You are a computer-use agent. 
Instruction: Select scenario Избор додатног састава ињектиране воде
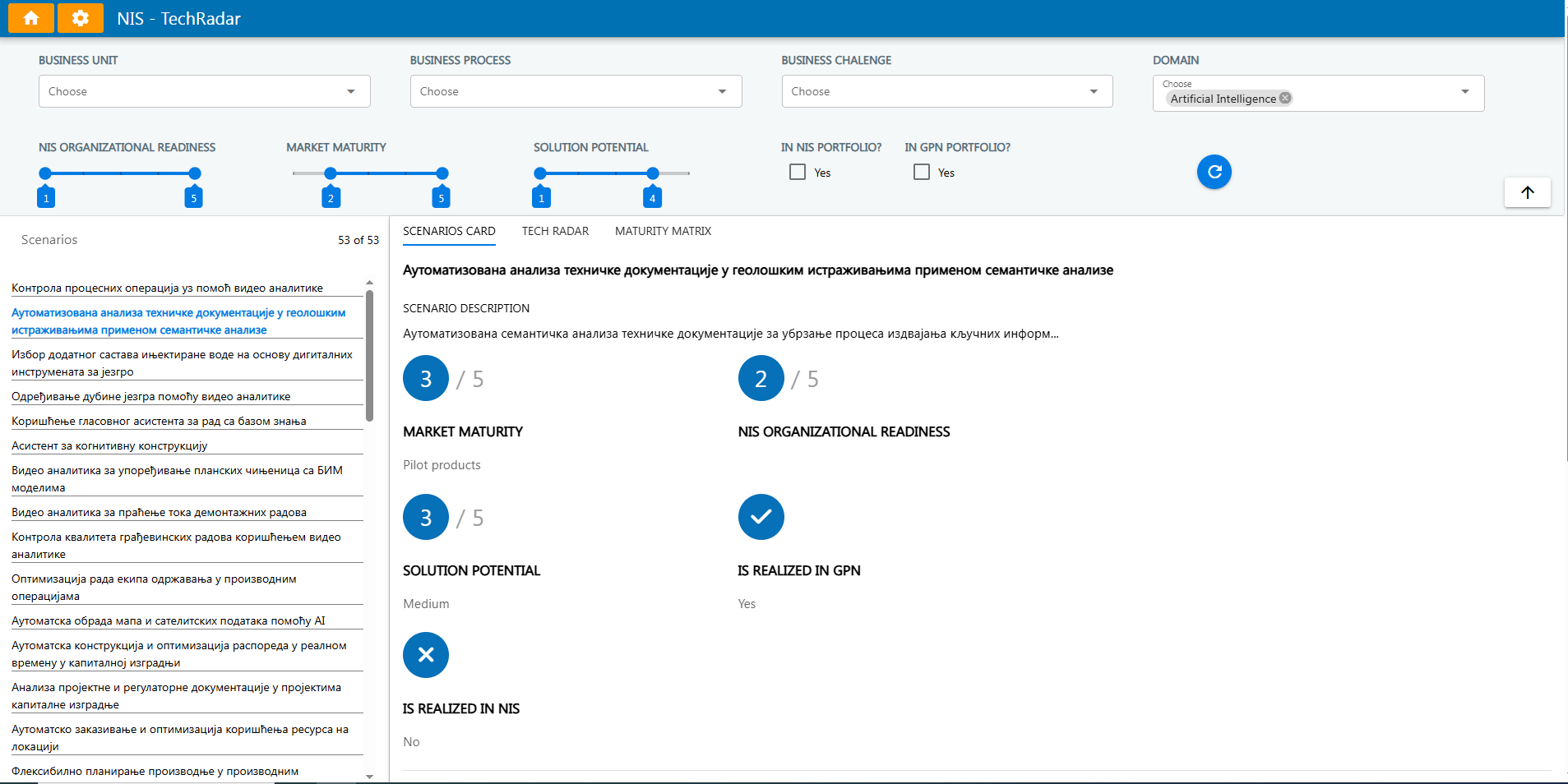(187, 363)
